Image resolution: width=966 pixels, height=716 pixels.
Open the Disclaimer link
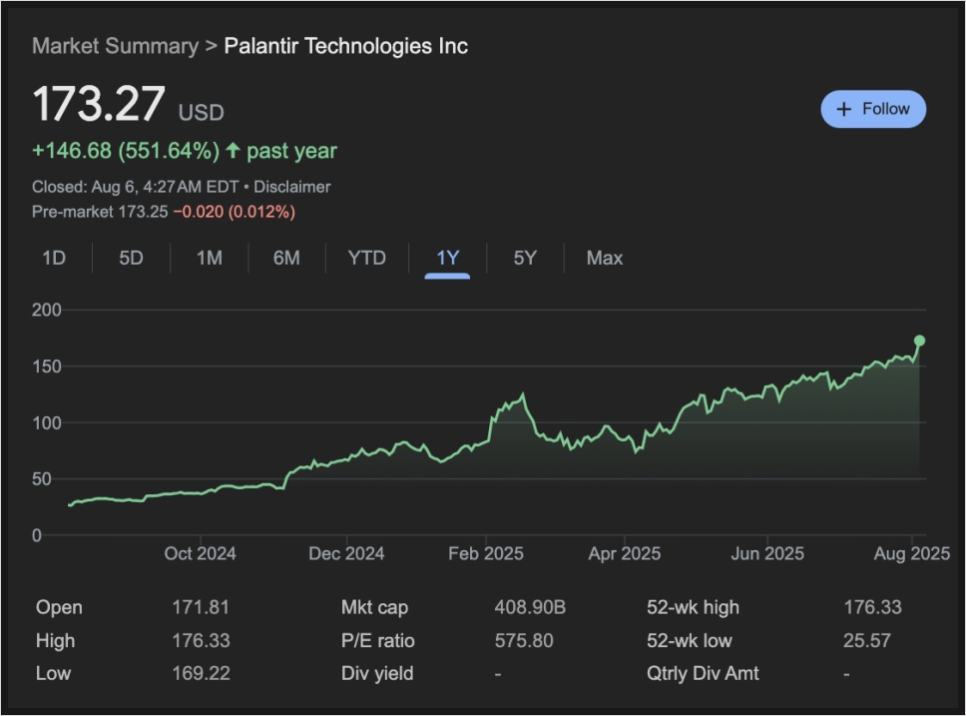click(x=292, y=187)
